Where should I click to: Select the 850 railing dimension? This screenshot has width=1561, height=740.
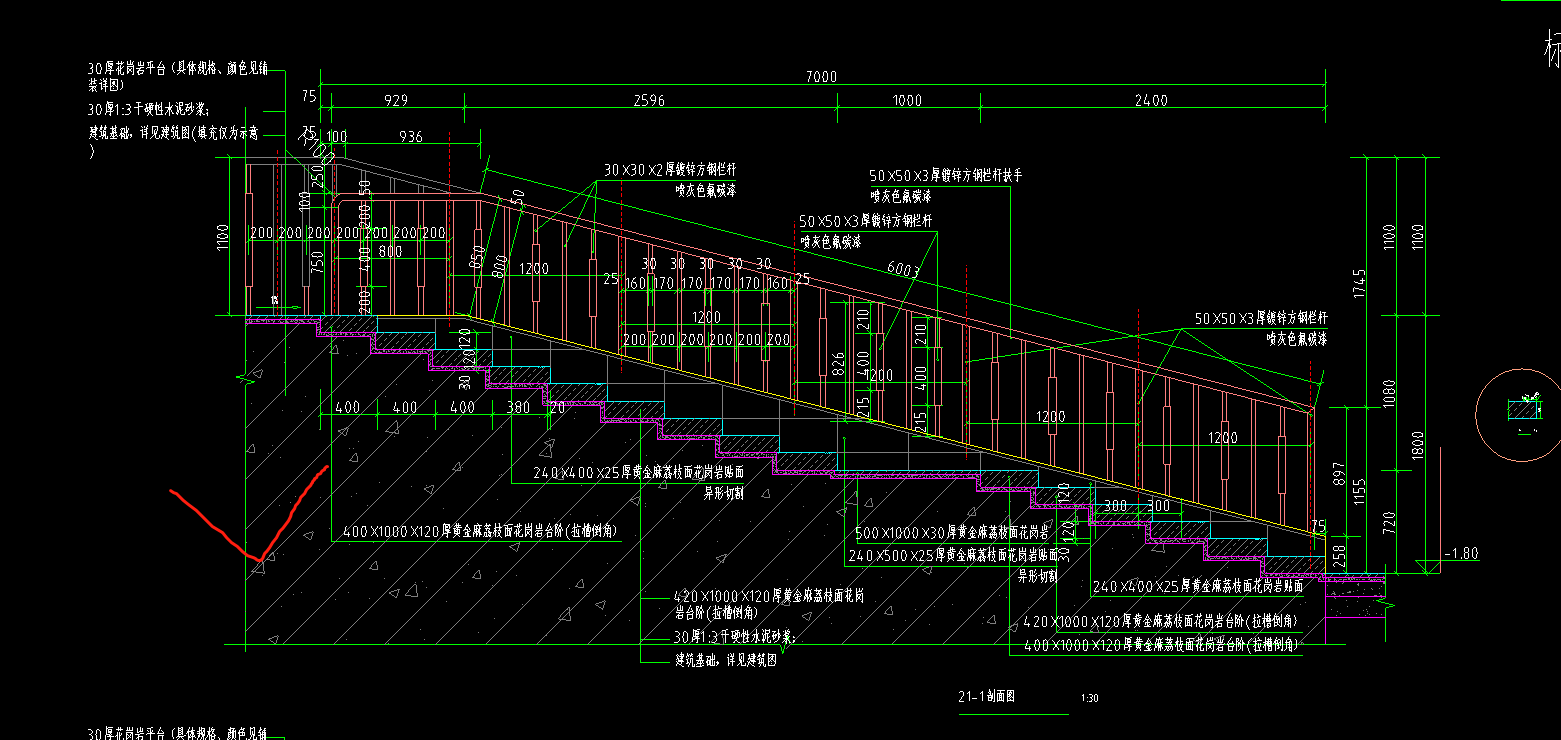[479, 258]
